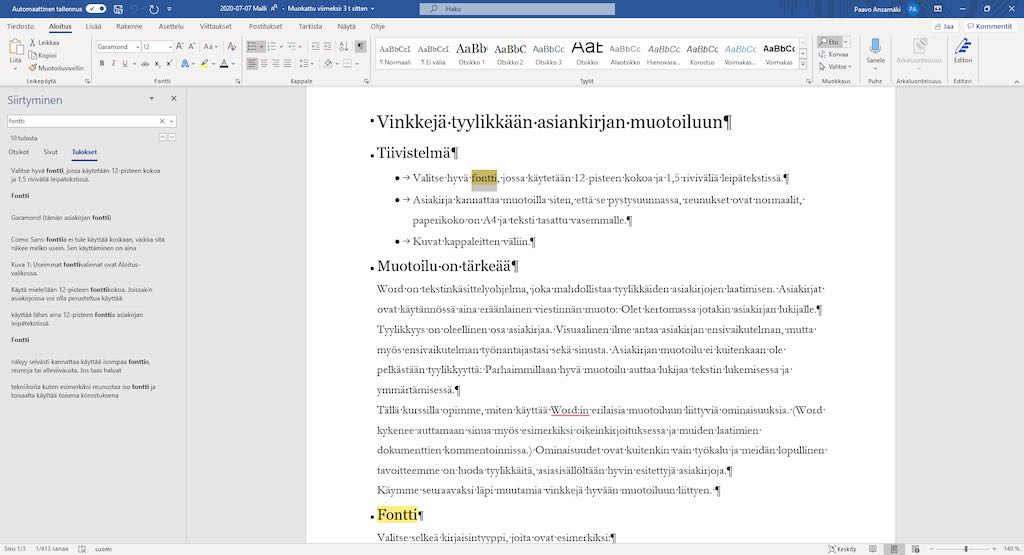Click the shading paint bucket icon
The width and height of the screenshot is (1024, 555).
coord(328,63)
